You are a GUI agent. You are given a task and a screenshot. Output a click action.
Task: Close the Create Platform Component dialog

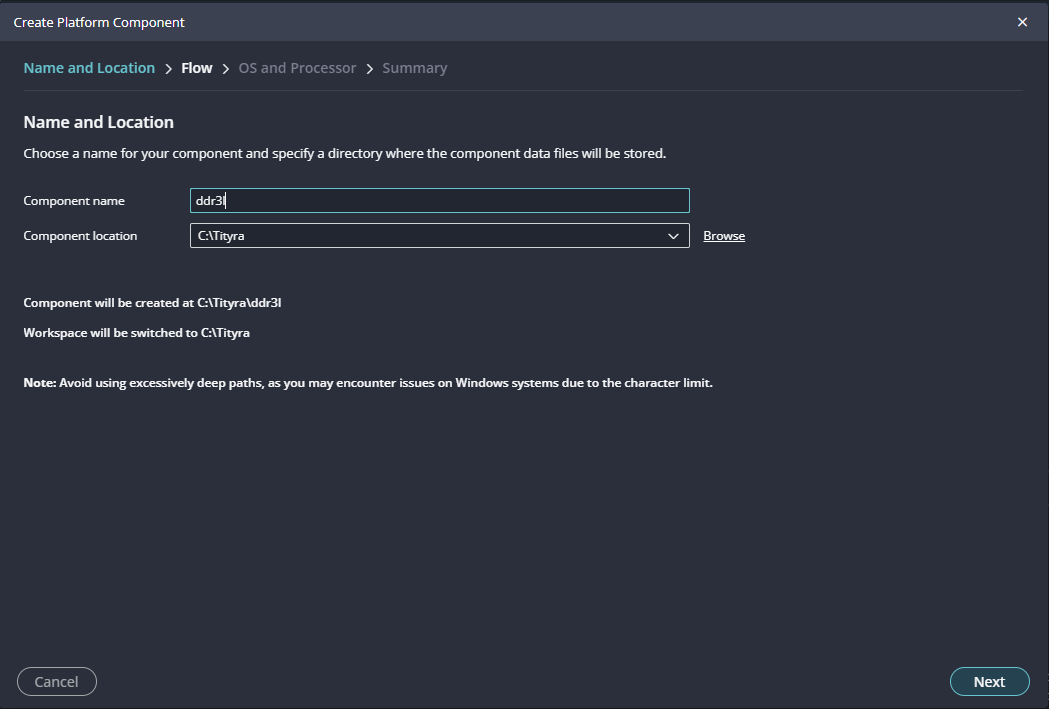coord(1022,22)
